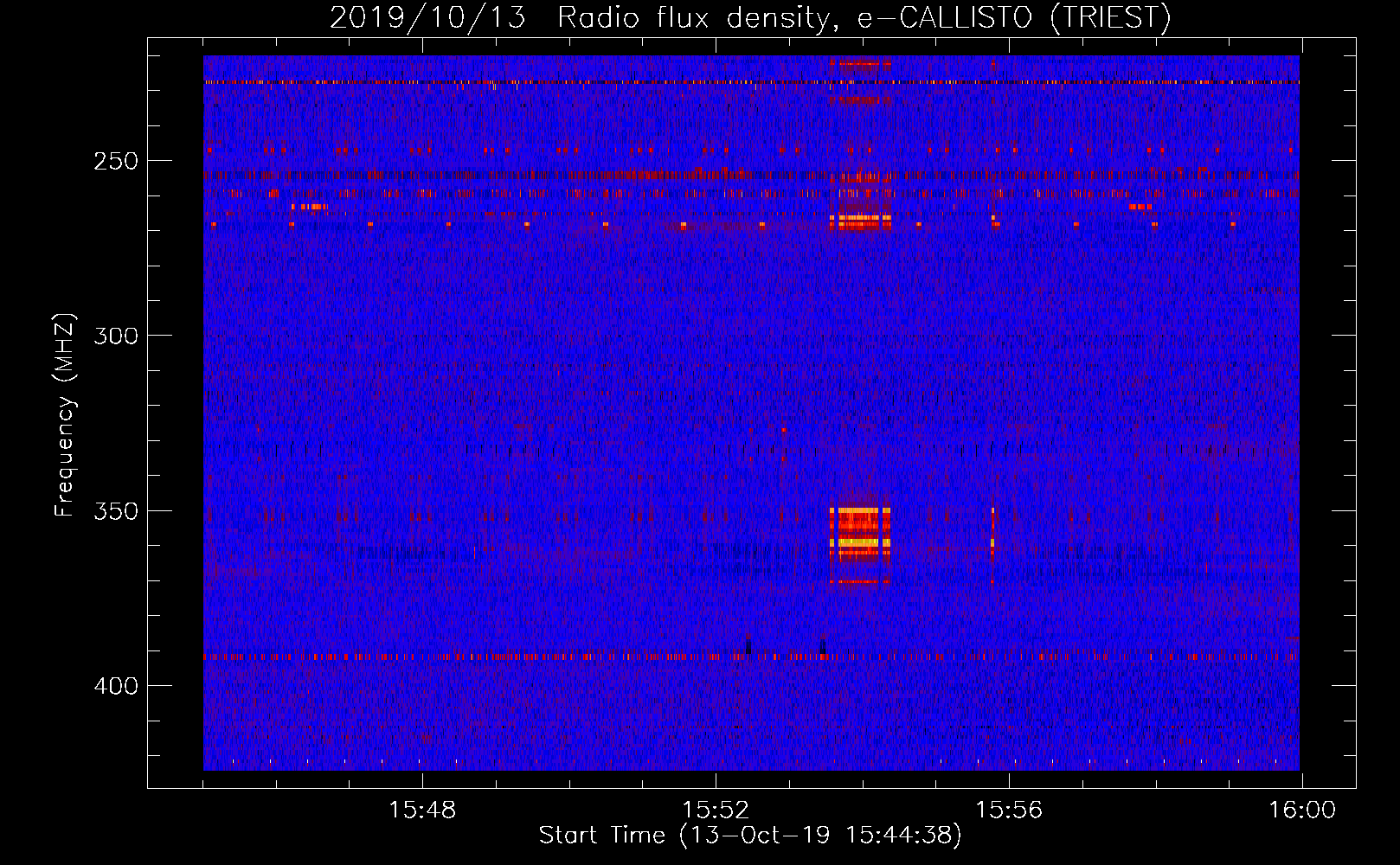This screenshot has height=865, width=1400.
Task: Click the 400 frequency tick label
Action: [x=116, y=686]
